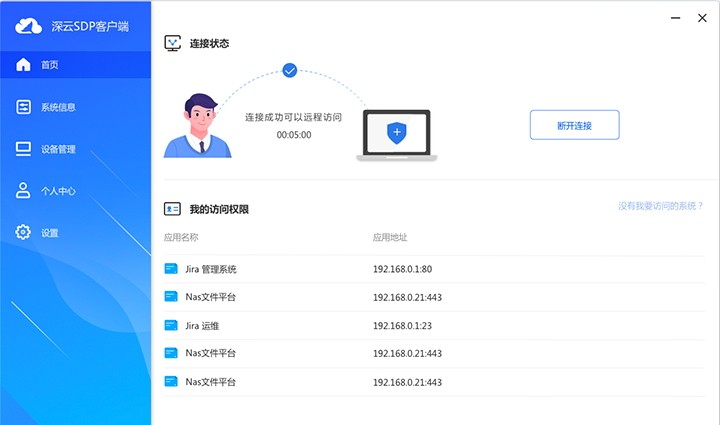Click the 00:05:00 connection timer
The height and width of the screenshot is (425, 720).
[294, 135]
